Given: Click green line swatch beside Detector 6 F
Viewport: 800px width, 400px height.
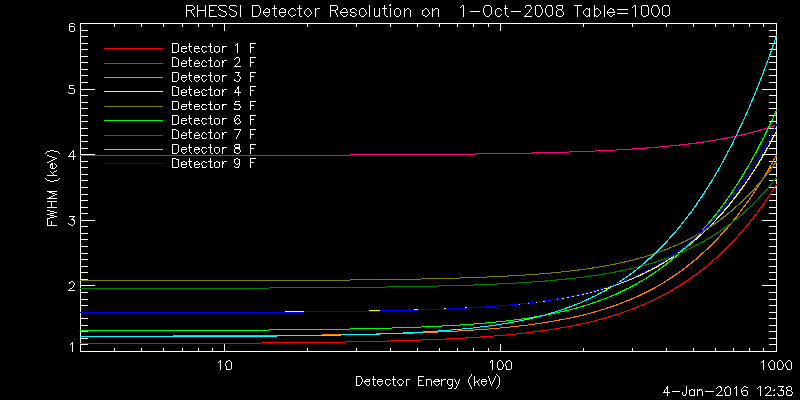Looking at the screenshot, I should [131, 120].
